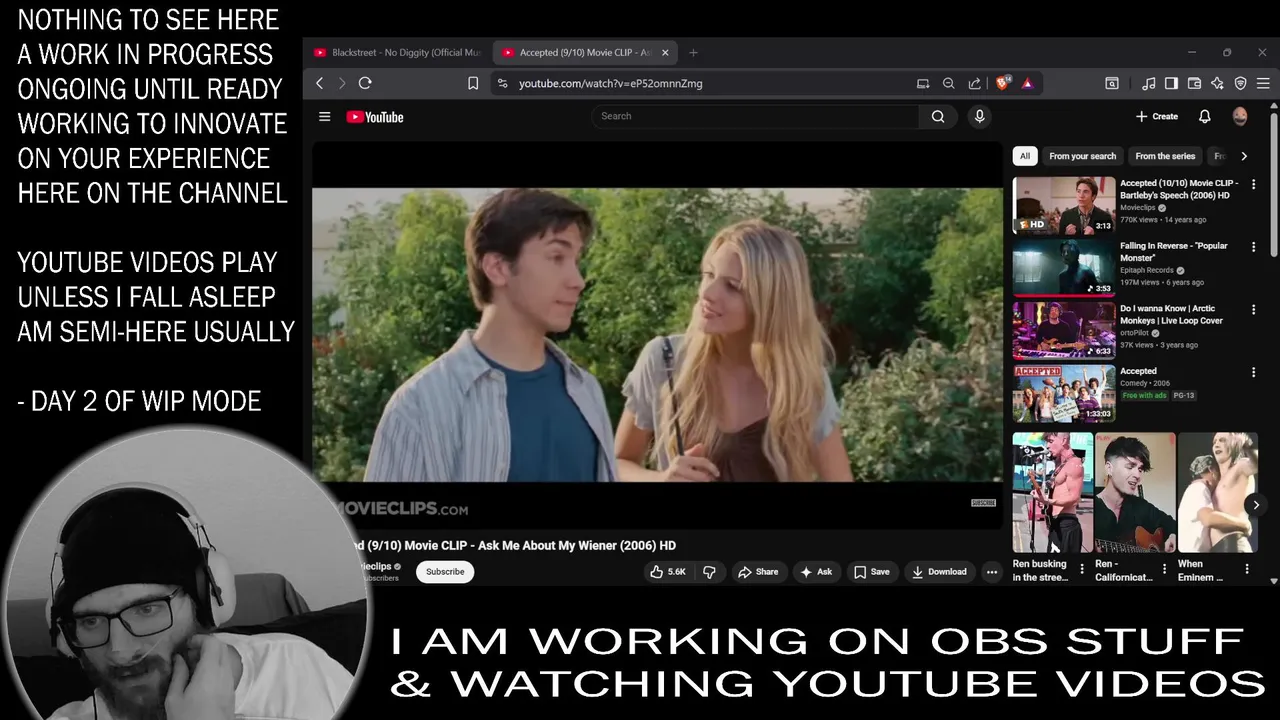
Task: Open Brave Wallet icon
Action: tap(1194, 84)
